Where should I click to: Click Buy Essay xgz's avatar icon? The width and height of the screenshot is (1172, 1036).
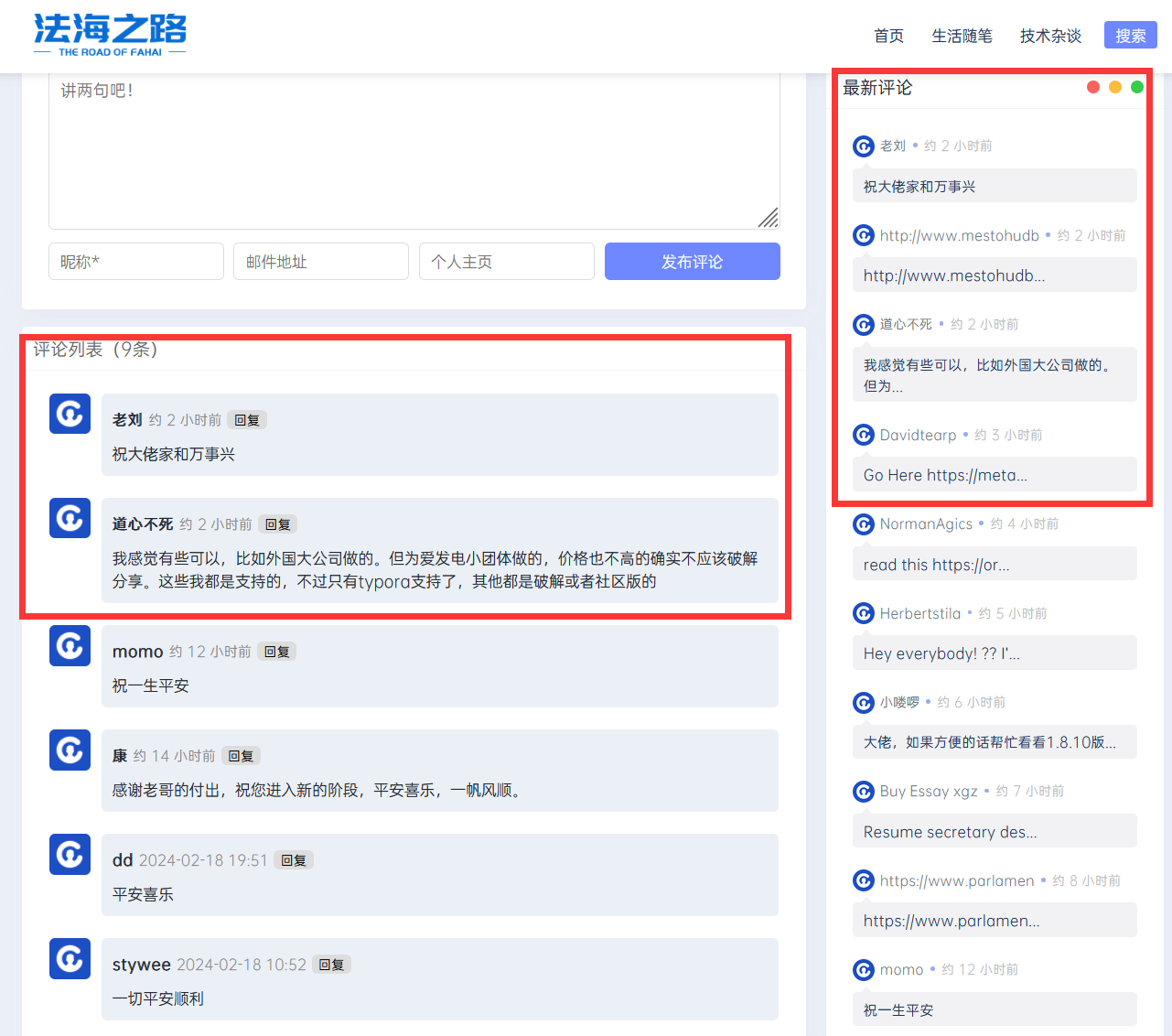[x=863, y=791]
